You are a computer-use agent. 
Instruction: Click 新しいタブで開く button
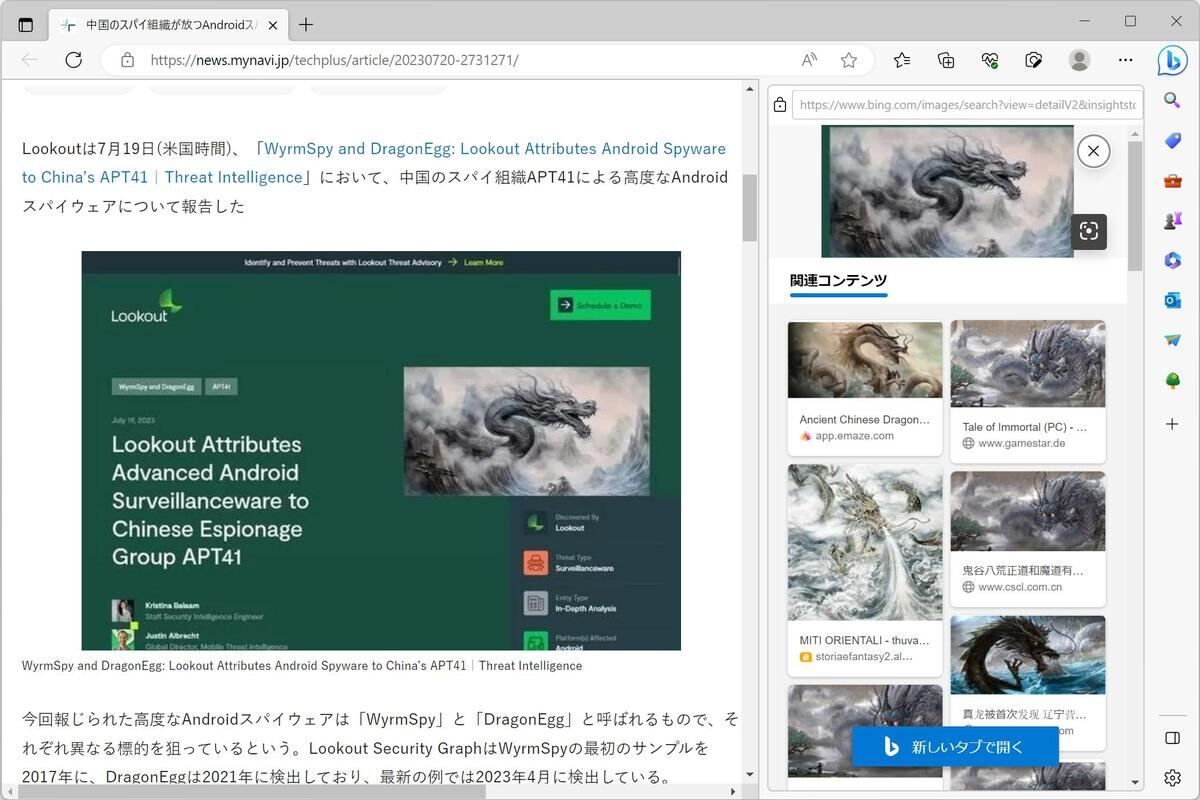point(955,746)
